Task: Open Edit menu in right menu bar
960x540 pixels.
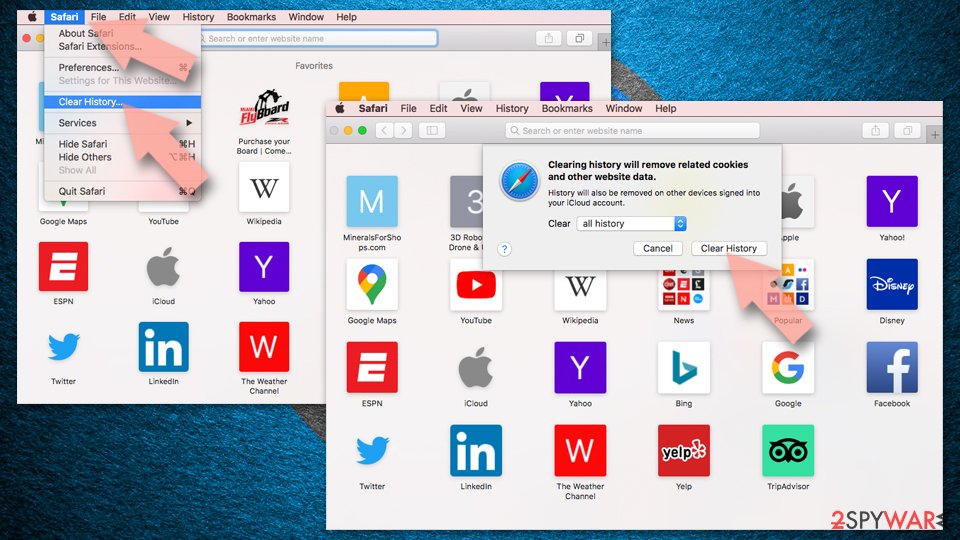Action: tap(438, 108)
